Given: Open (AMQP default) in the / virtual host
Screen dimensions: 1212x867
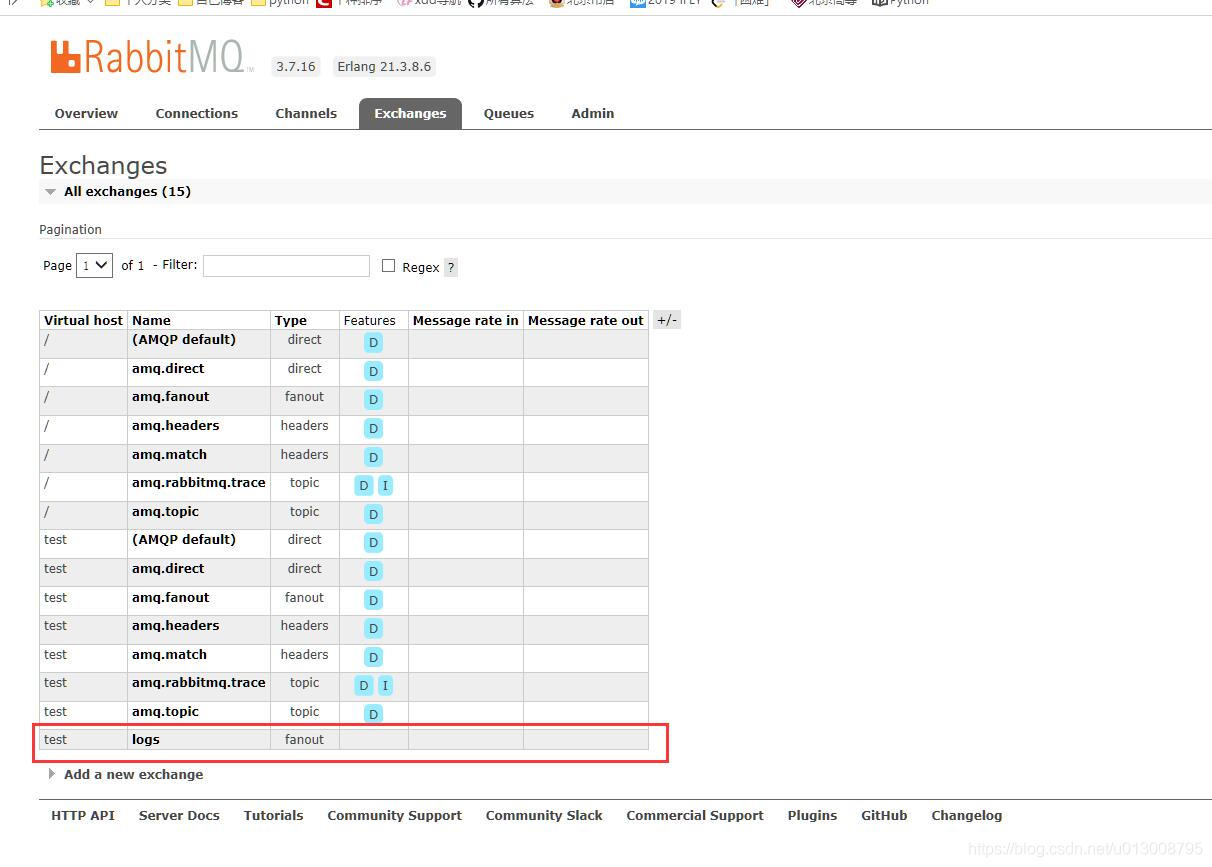Looking at the screenshot, I should point(184,339).
